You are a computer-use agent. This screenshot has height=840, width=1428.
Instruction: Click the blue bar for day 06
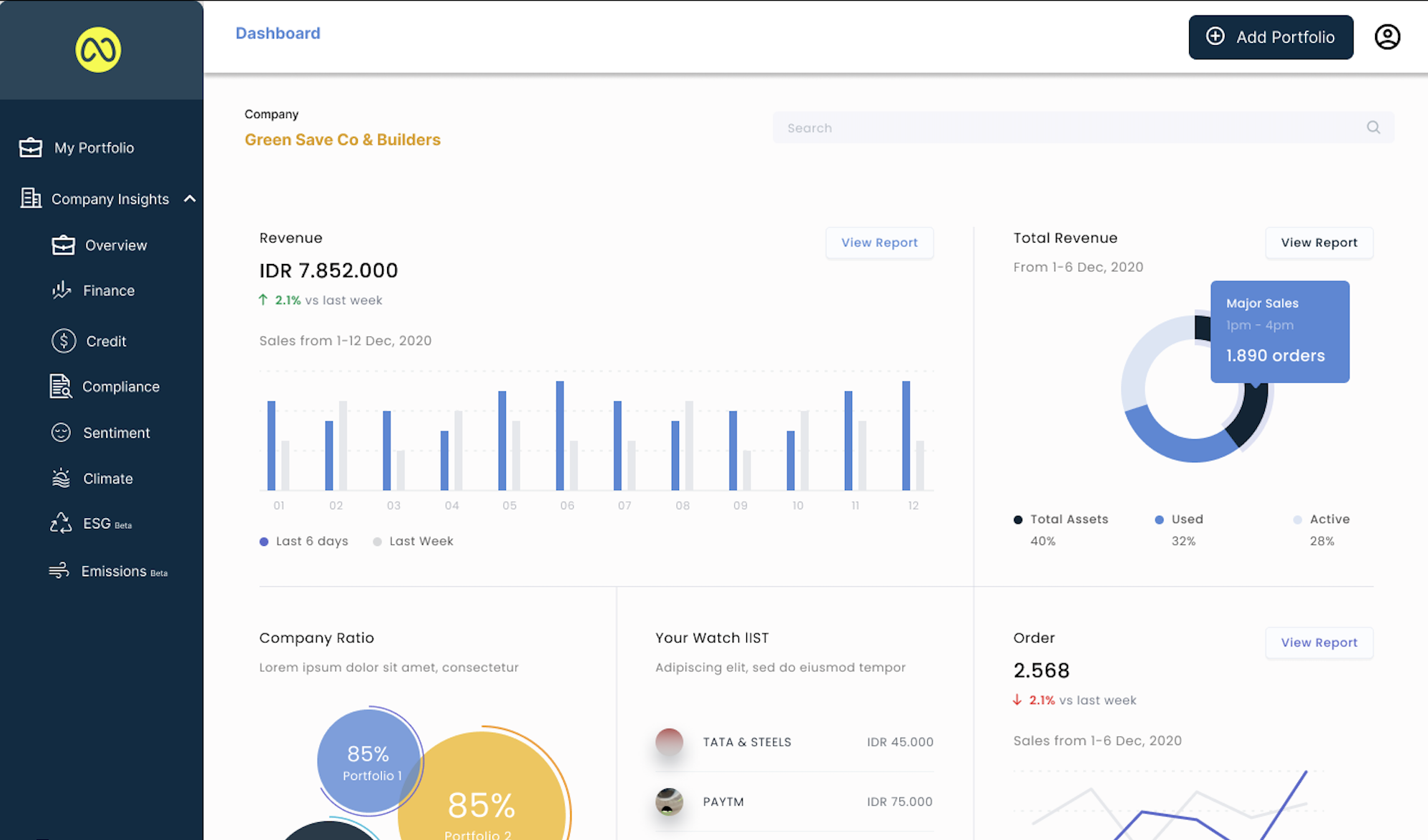559,435
